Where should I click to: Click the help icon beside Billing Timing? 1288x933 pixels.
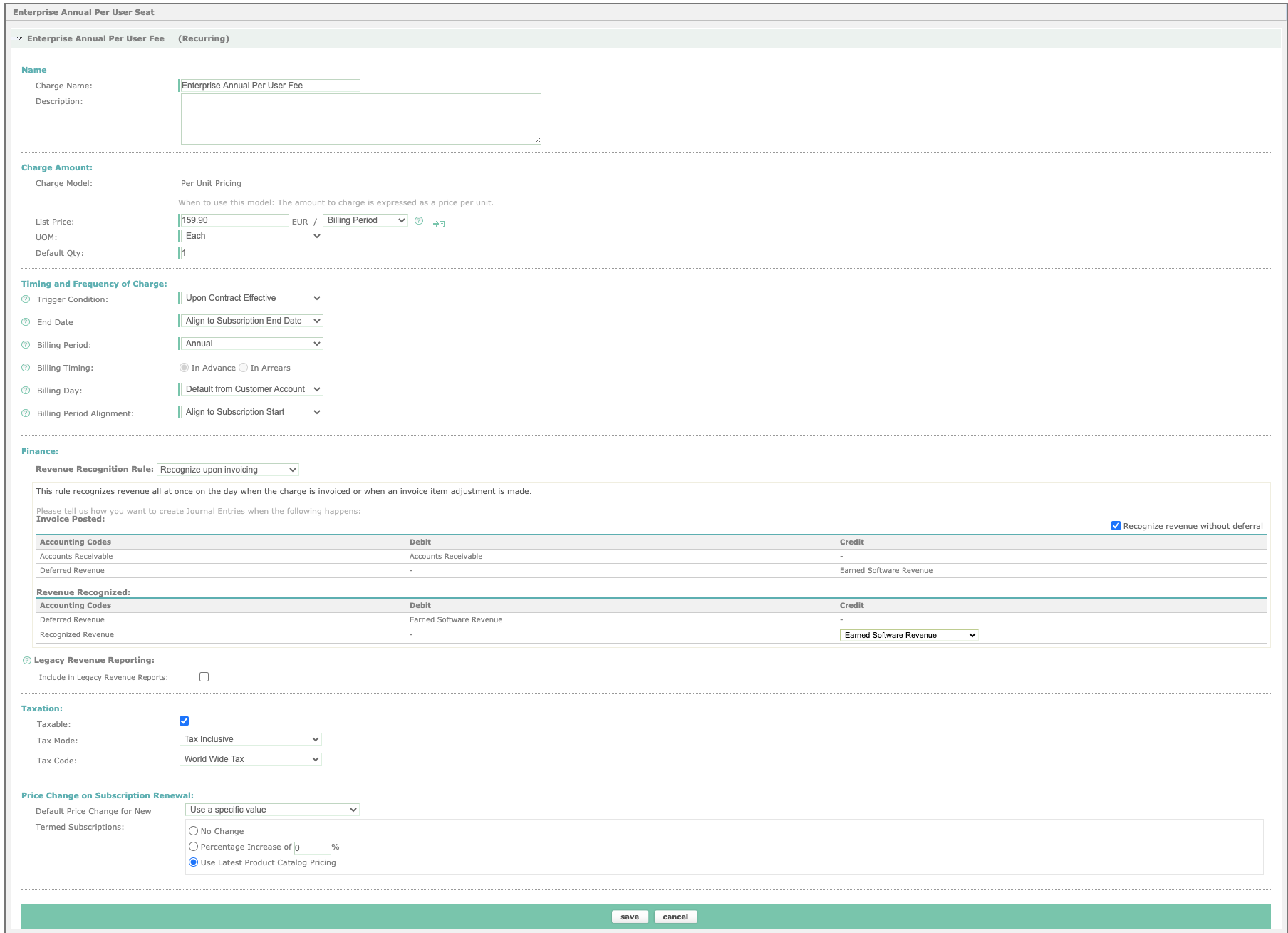click(26, 367)
